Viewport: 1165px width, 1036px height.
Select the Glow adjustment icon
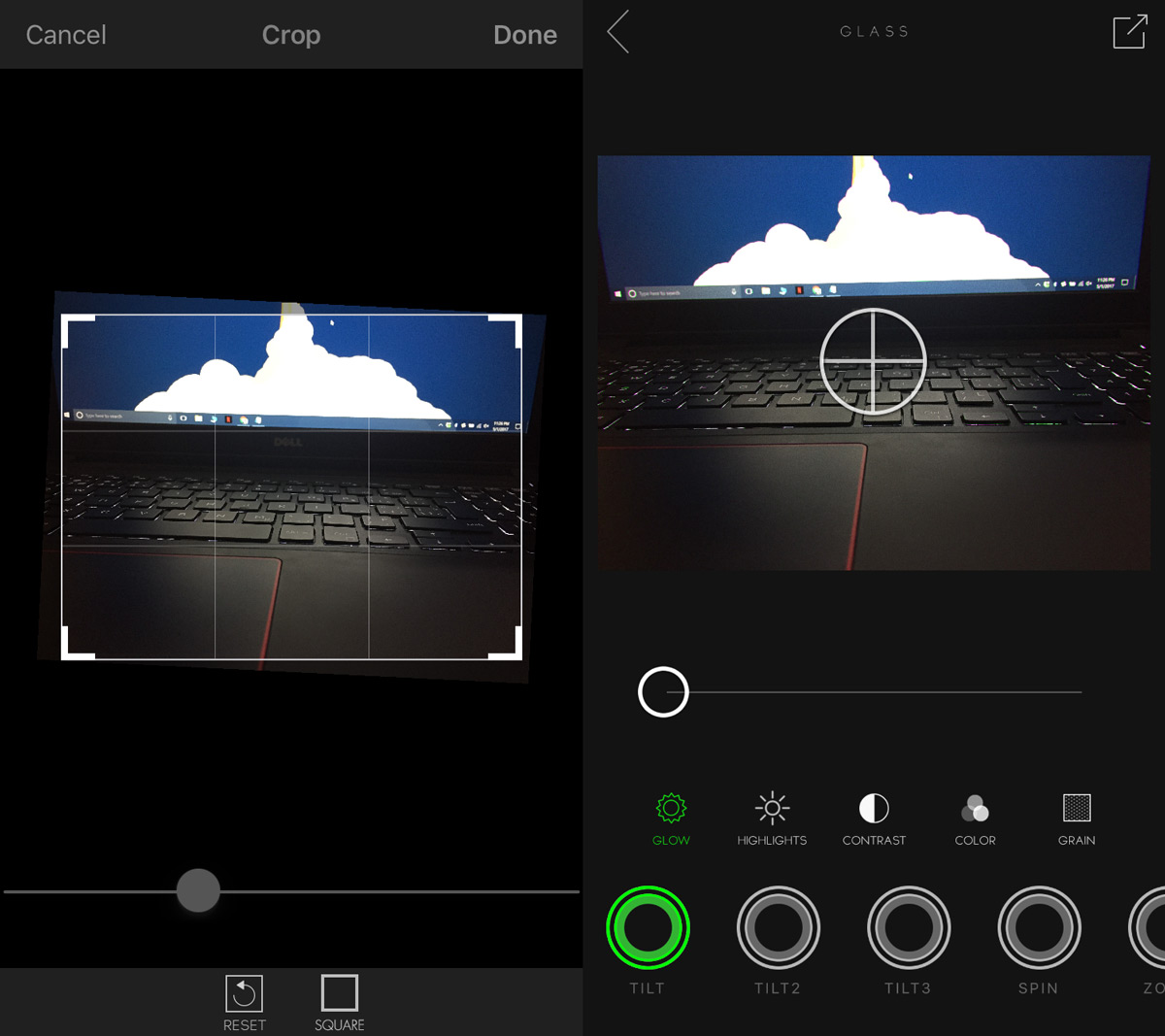(x=671, y=808)
